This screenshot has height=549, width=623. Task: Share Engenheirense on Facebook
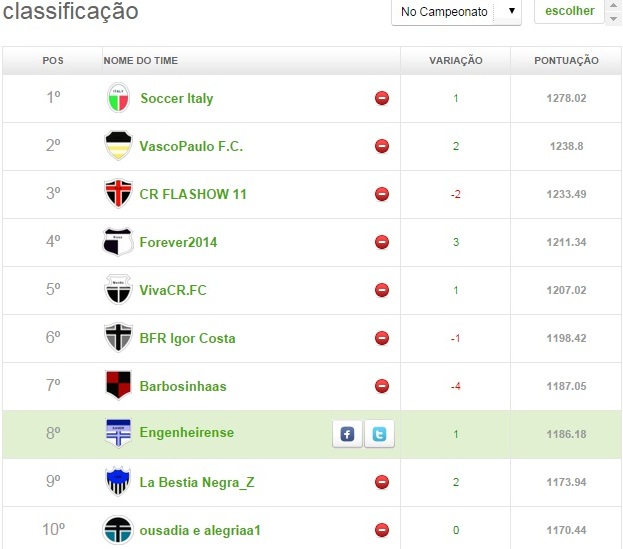pos(347,434)
